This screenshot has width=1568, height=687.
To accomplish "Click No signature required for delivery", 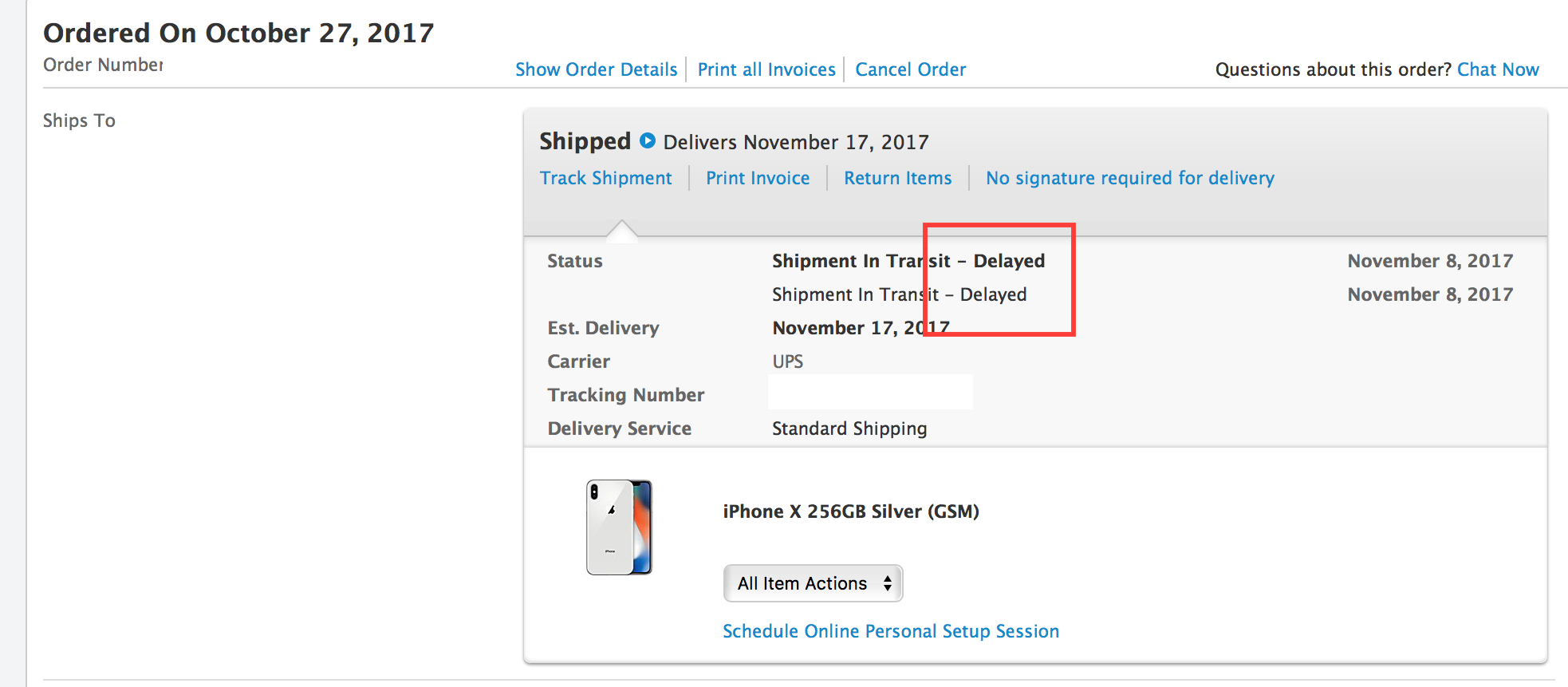I will 1129,178.
